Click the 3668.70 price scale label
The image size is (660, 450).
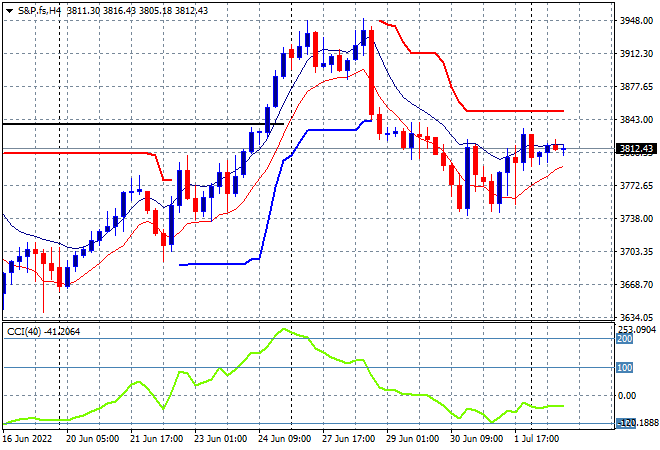pos(636,285)
